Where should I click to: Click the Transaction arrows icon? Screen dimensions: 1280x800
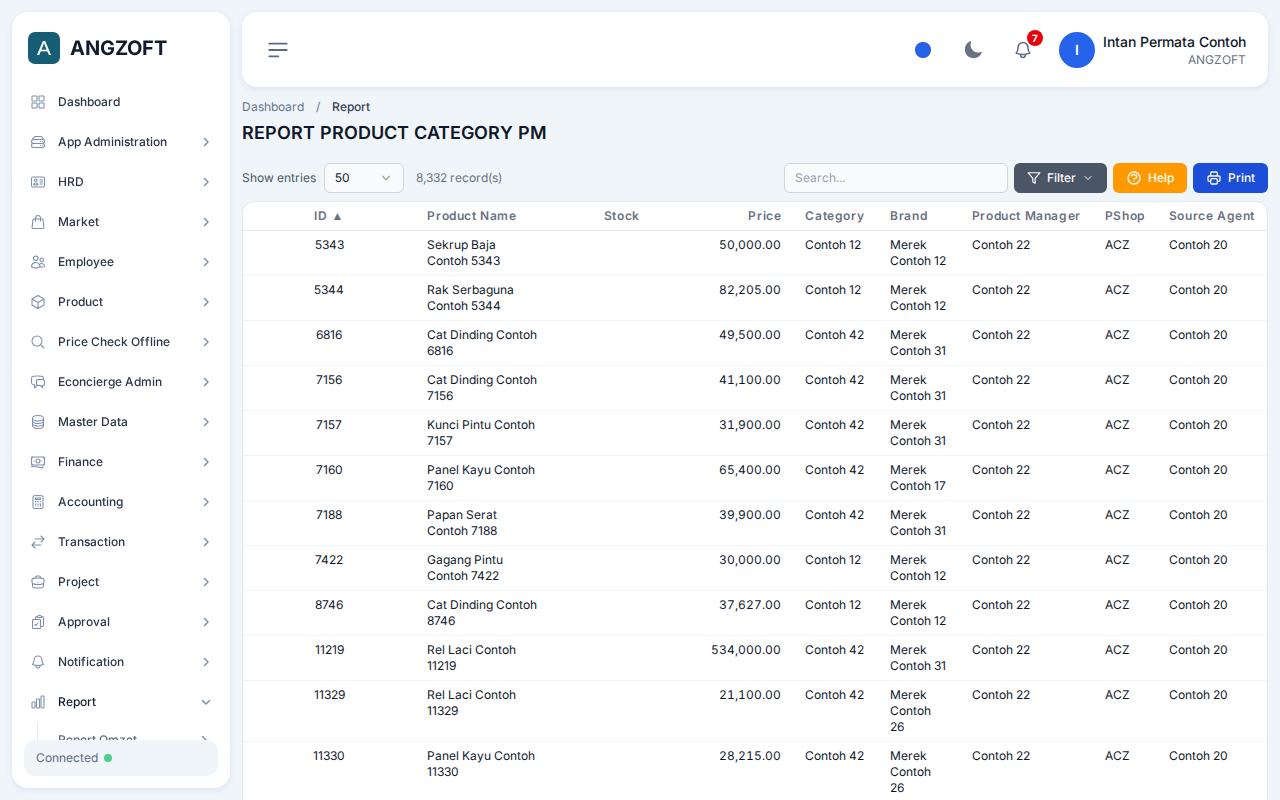38,542
